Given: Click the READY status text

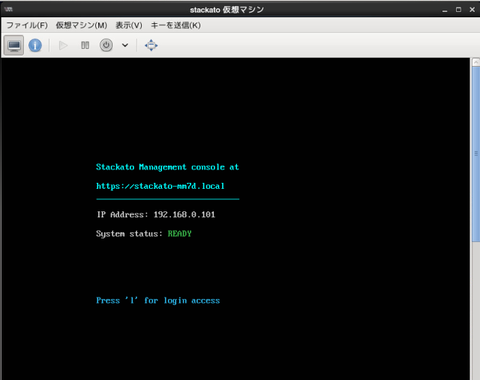Looking at the screenshot, I should (179, 234).
